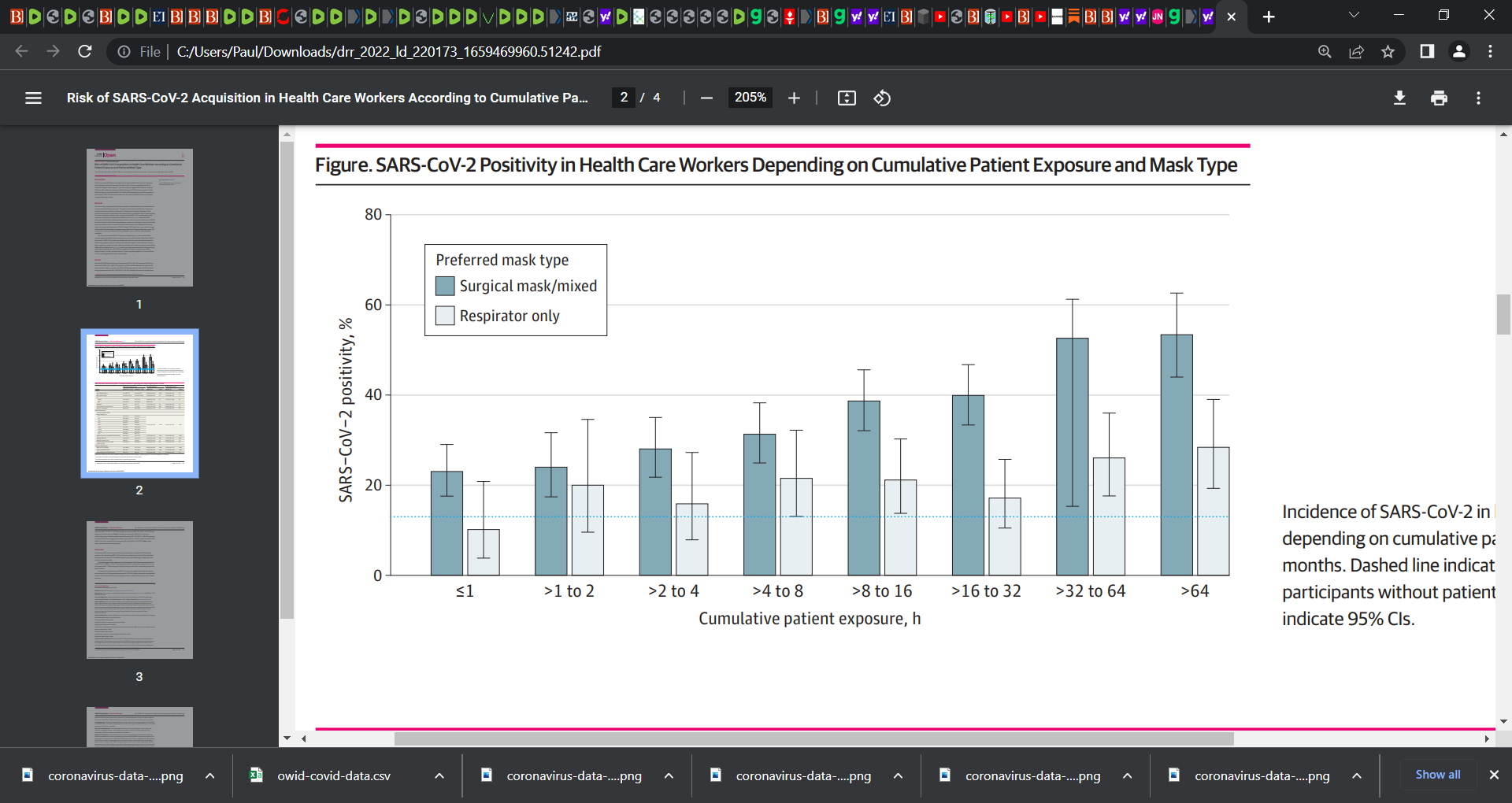Select page 2 thumbnail
This screenshot has width=1512, height=803.
[x=139, y=403]
